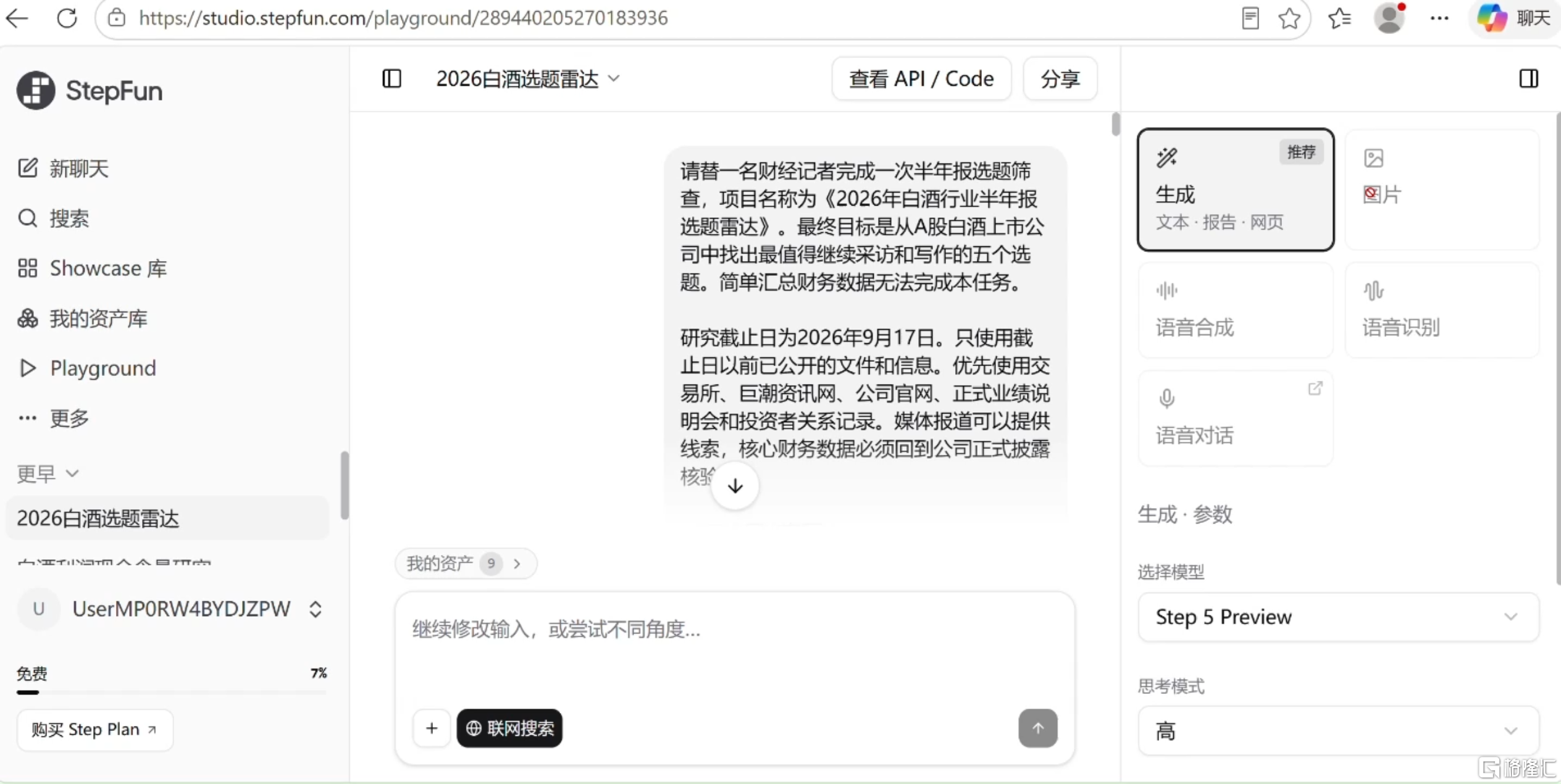Toggle the right panel layout icon
This screenshot has height=784, width=1561.
click(1528, 78)
